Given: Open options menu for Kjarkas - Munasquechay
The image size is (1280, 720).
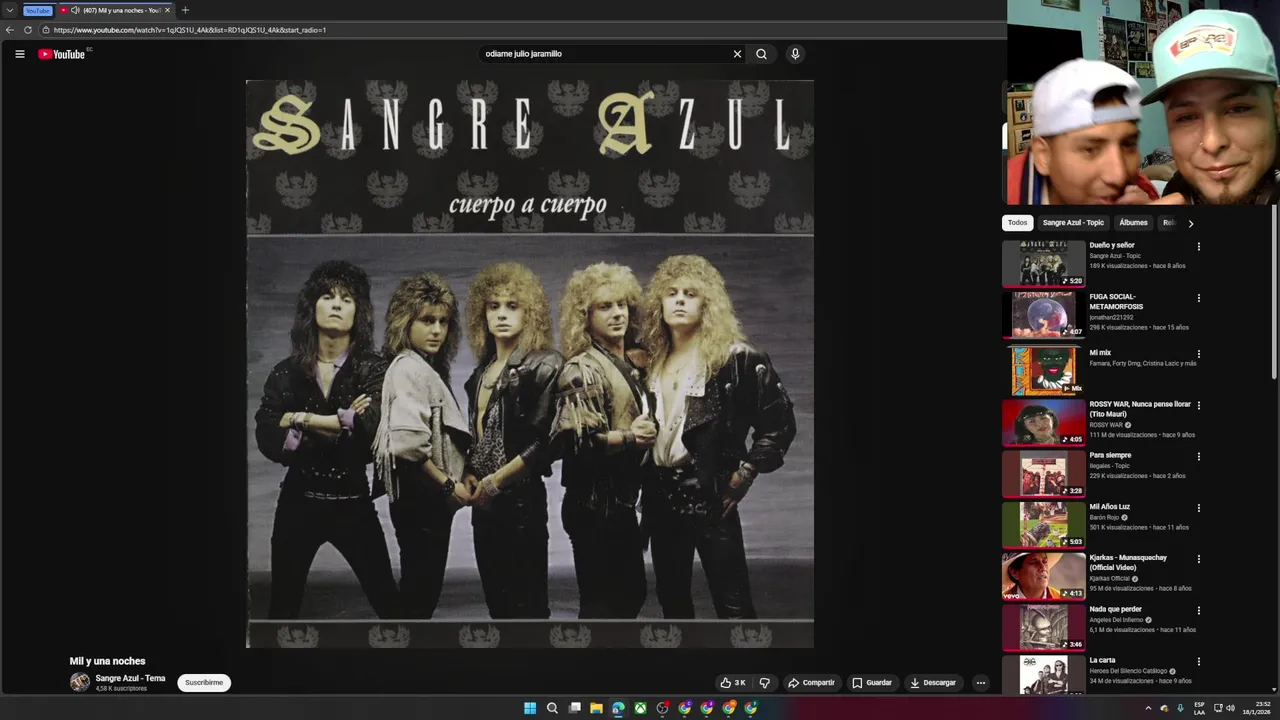Looking at the screenshot, I should pos(1198,559).
